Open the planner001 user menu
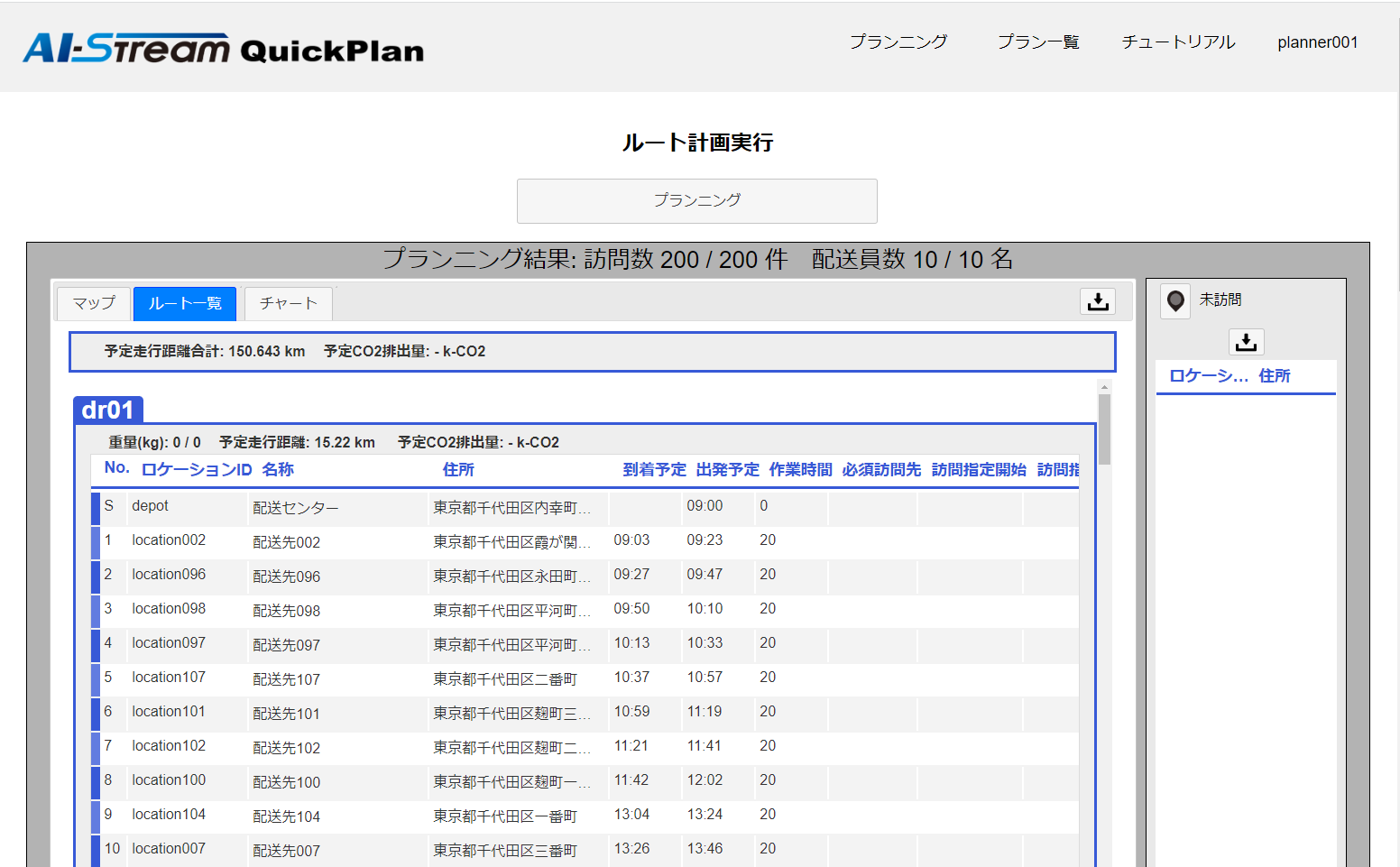 [x=1317, y=42]
